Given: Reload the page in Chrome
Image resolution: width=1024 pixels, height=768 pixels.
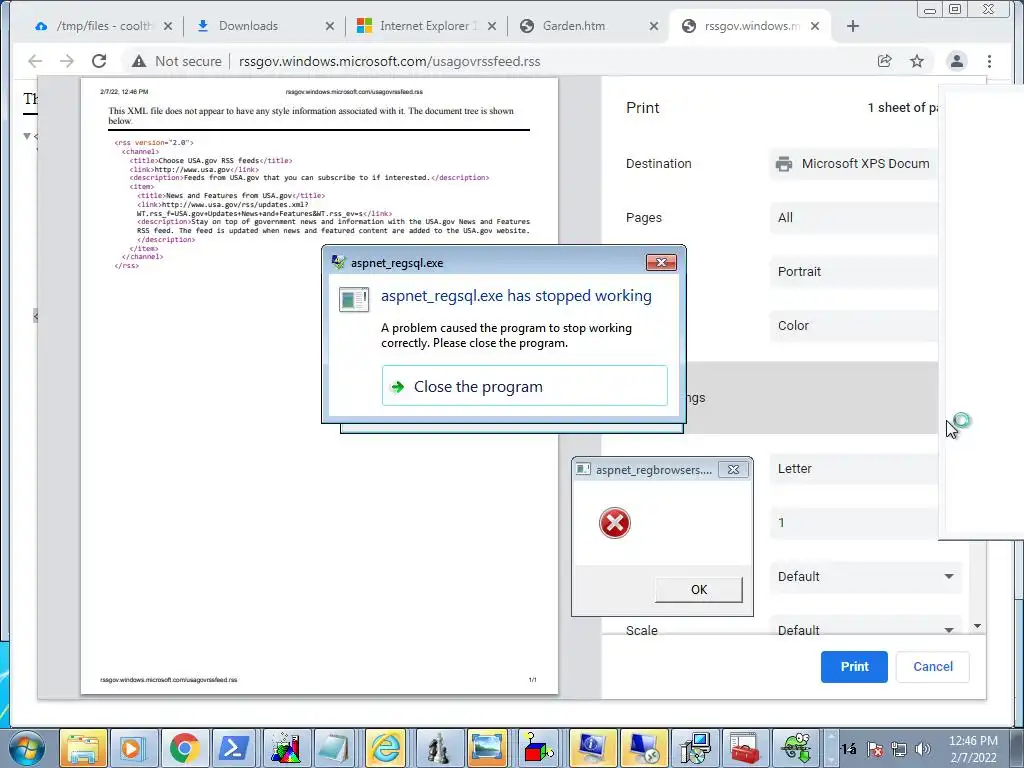Looking at the screenshot, I should (99, 61).
